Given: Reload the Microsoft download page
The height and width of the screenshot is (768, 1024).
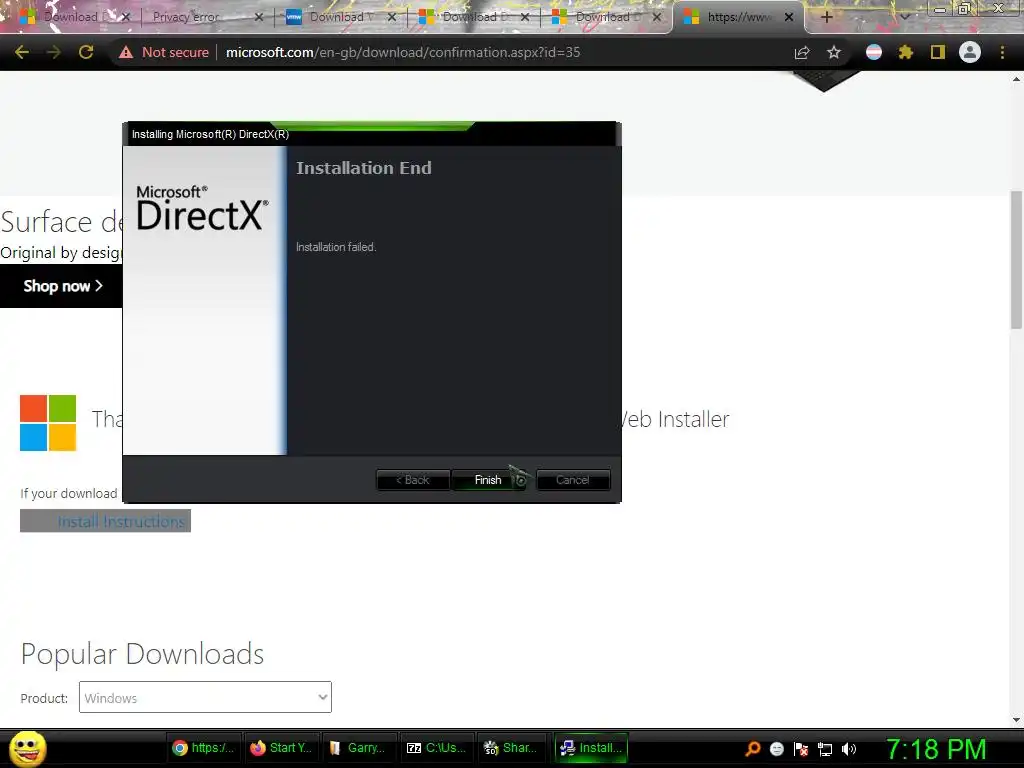Looking at the screenshot, I should pyautogui.click(x=86, y=52).
